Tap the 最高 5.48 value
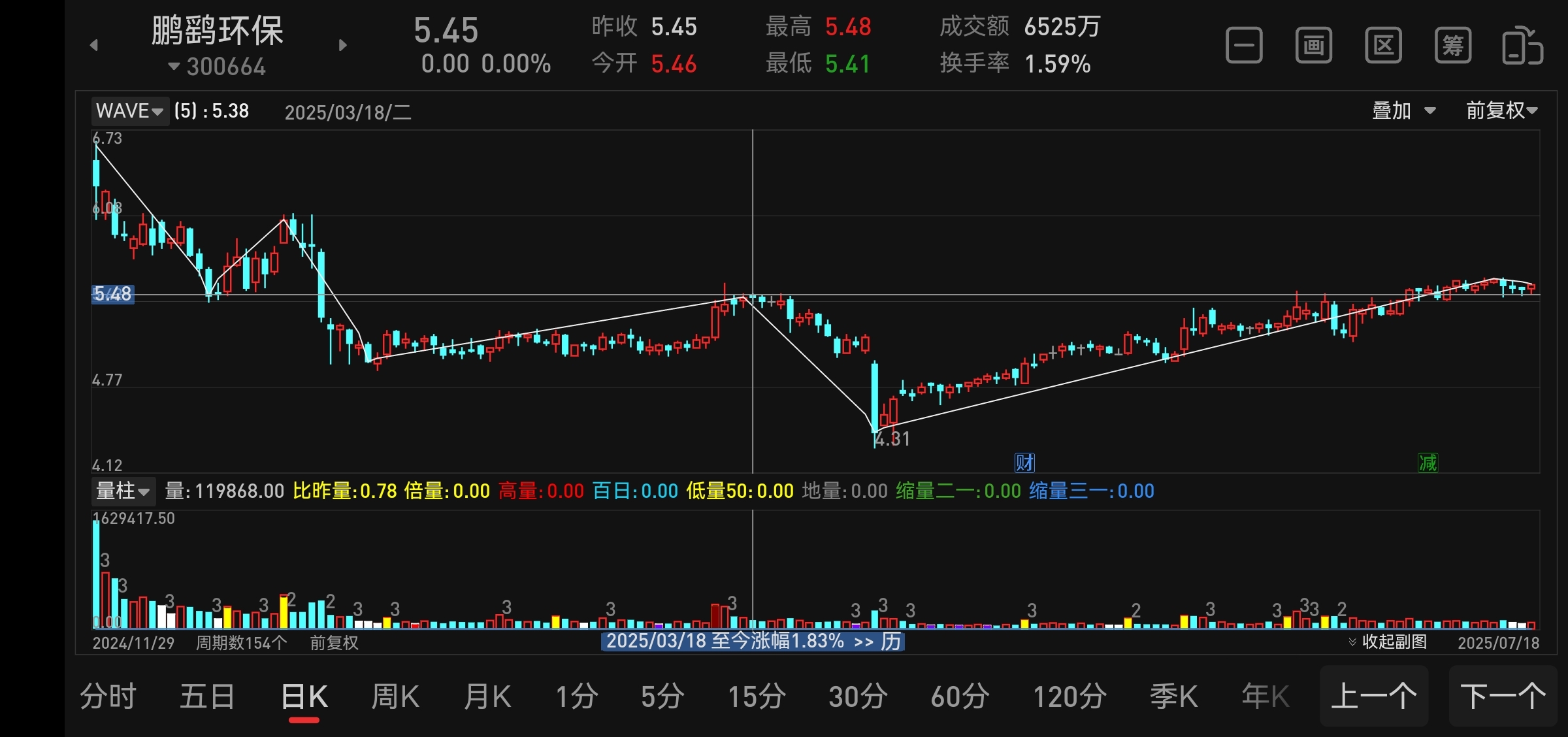1568x737 pixels. [819, 27]
